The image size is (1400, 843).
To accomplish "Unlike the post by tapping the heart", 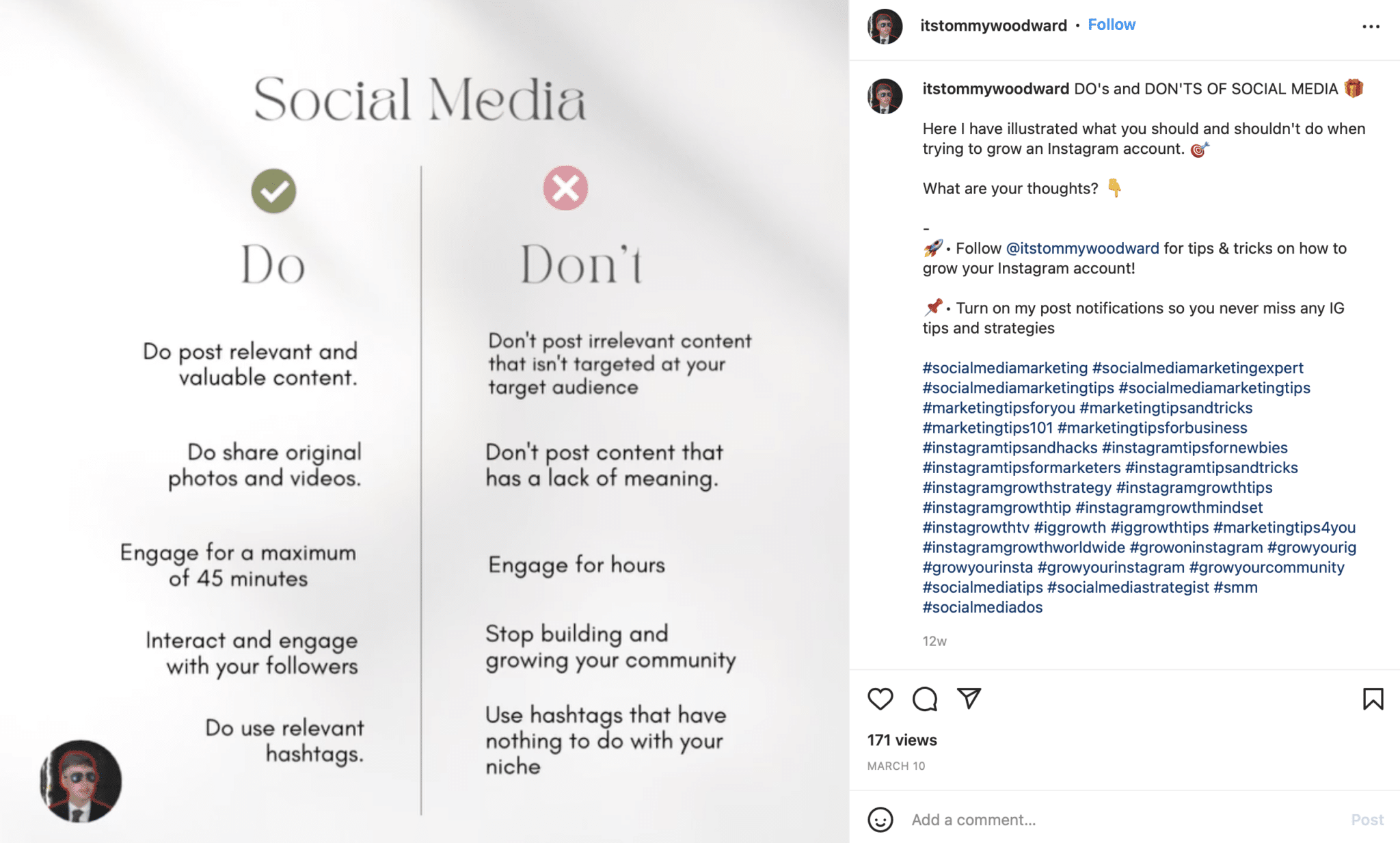I will coord(880,699).
